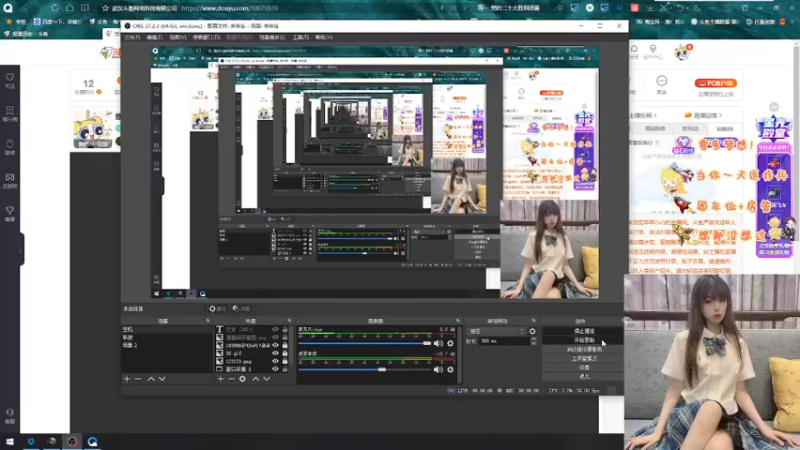Open scene transition properties gear
The image size is (800, 450).
(533, 331)
